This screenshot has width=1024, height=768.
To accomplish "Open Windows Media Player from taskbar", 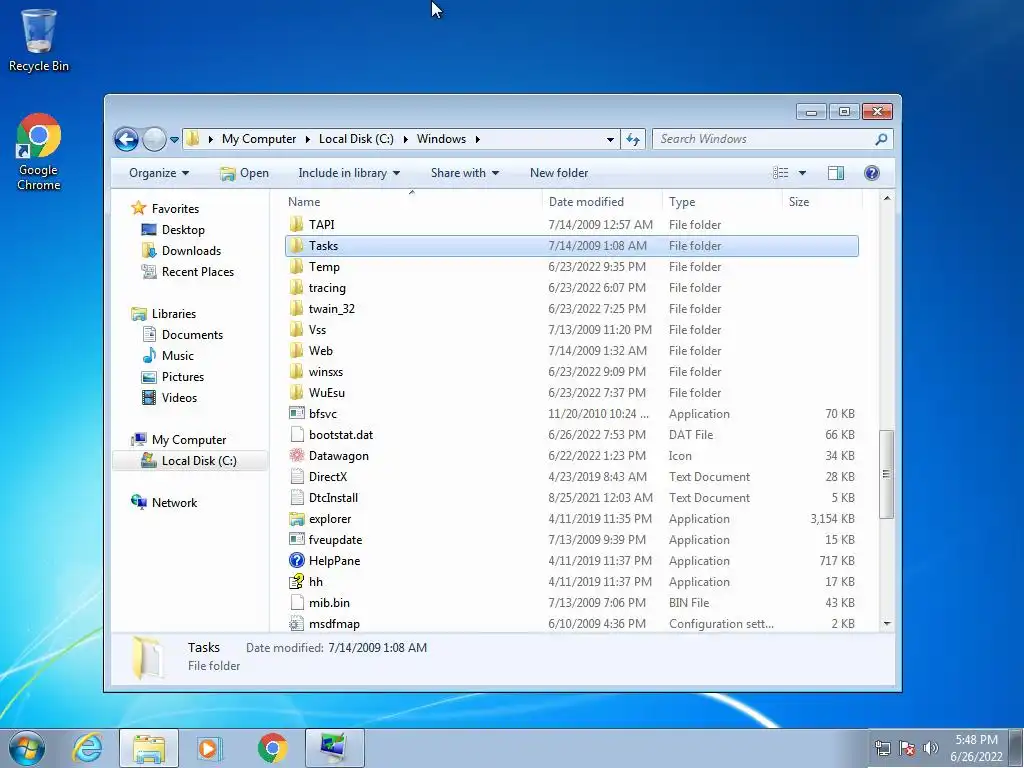I will click(x=209, y=748).
